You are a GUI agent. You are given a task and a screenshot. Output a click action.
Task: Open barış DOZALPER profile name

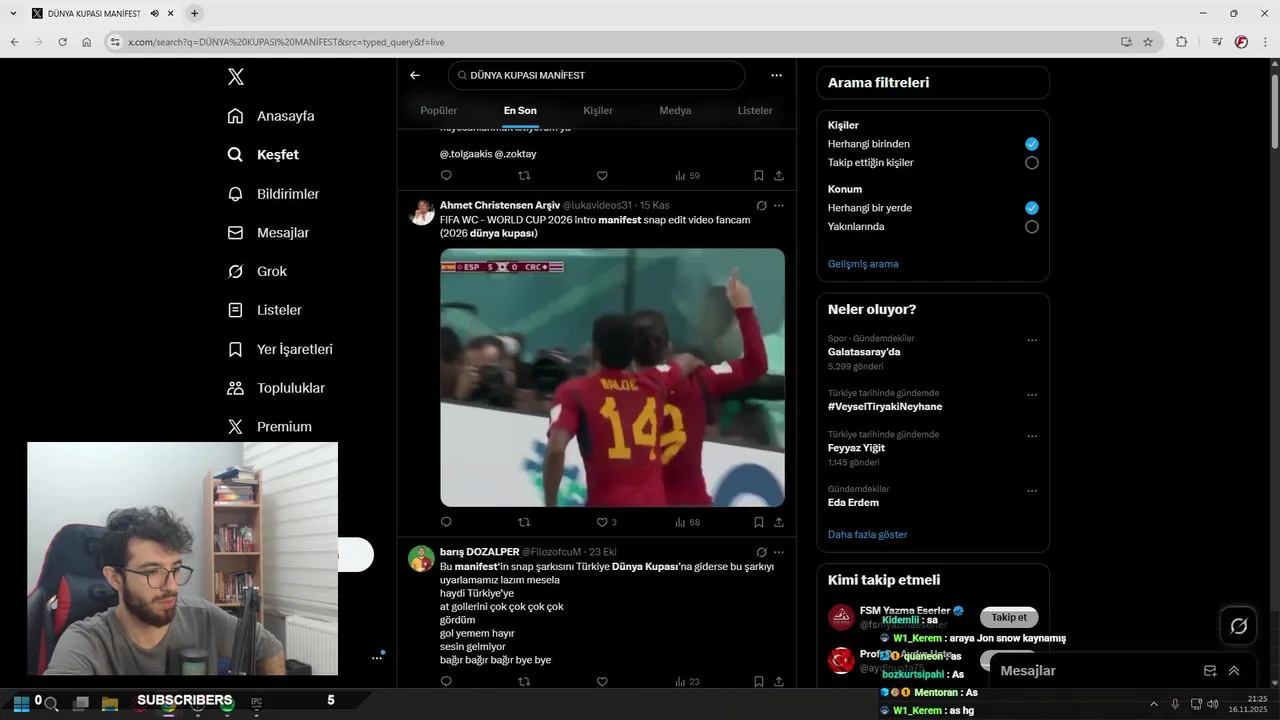pos(479,552)
